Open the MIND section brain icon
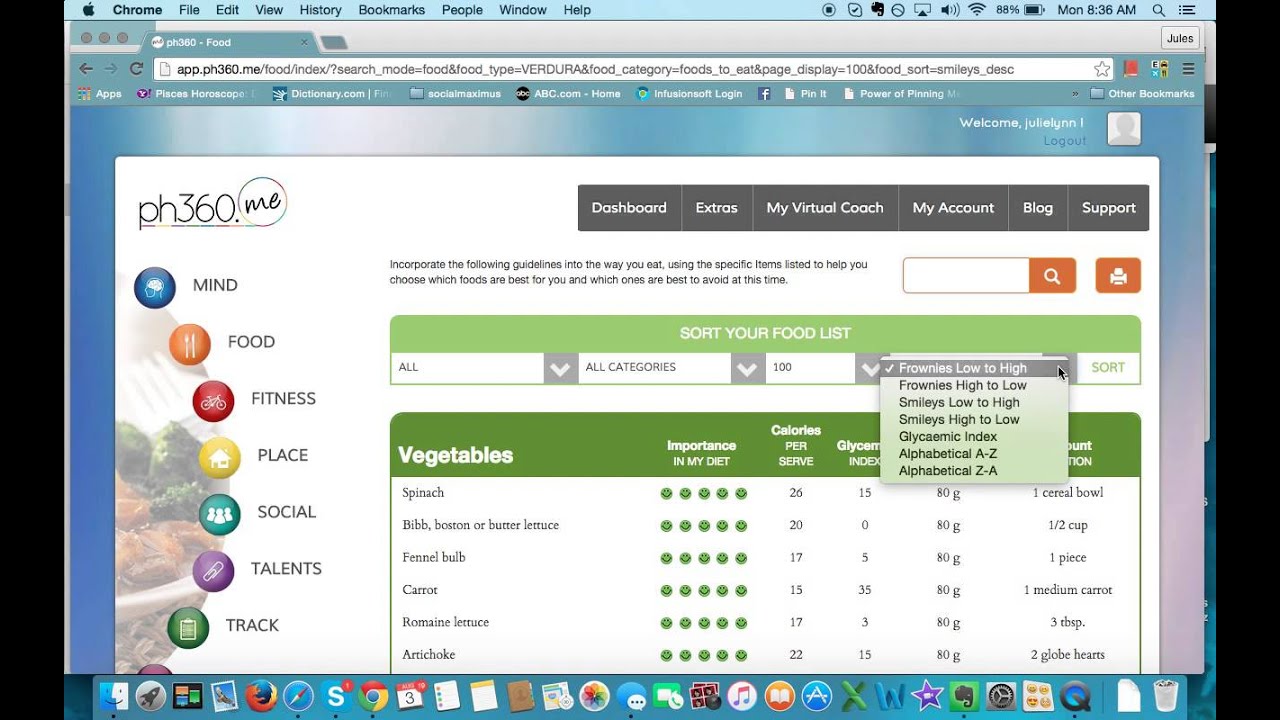The width and height of the screenshot is (1280, 720). point(155,287)
